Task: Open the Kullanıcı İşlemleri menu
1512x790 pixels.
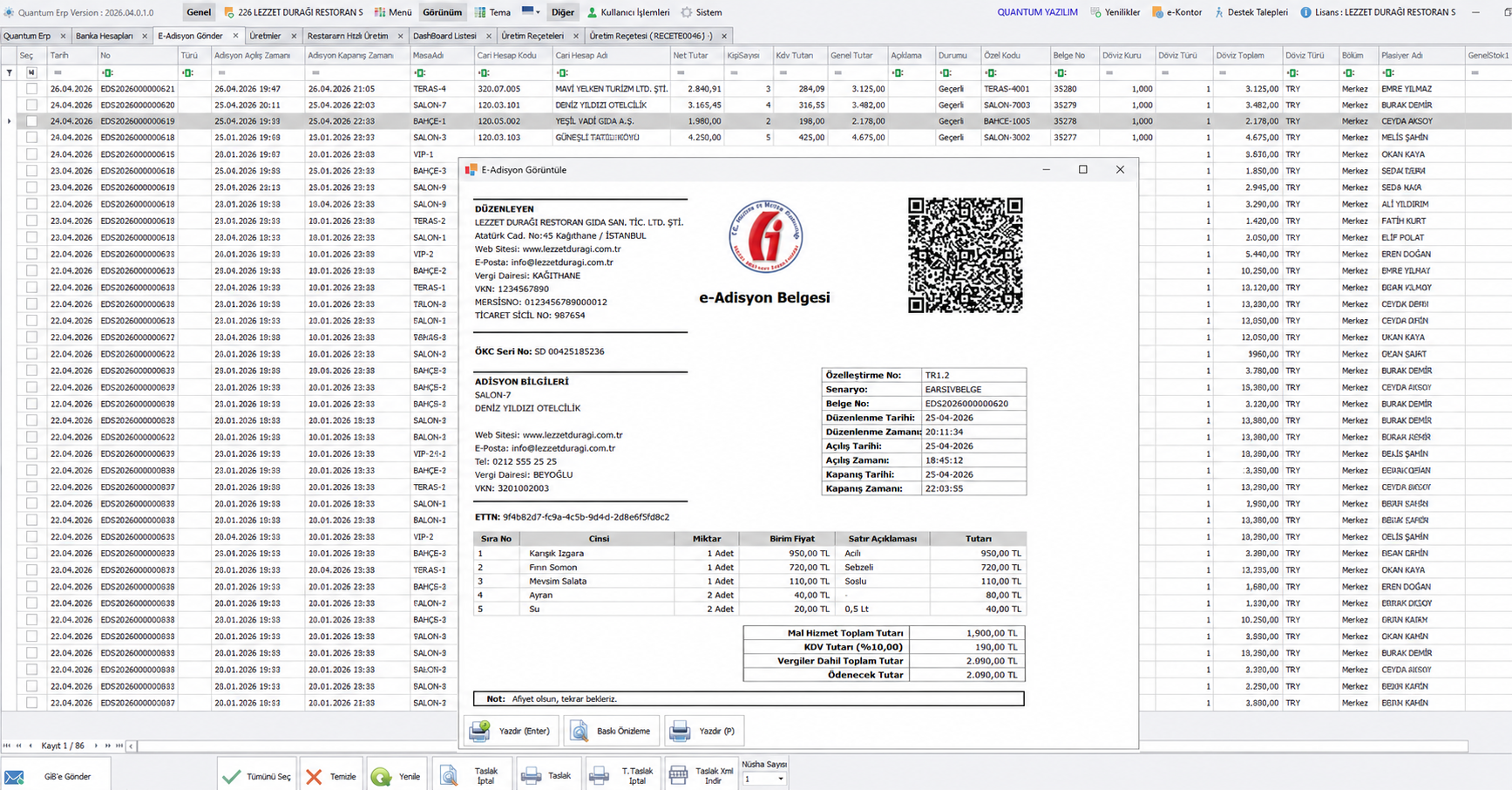Action: point(628,12)
